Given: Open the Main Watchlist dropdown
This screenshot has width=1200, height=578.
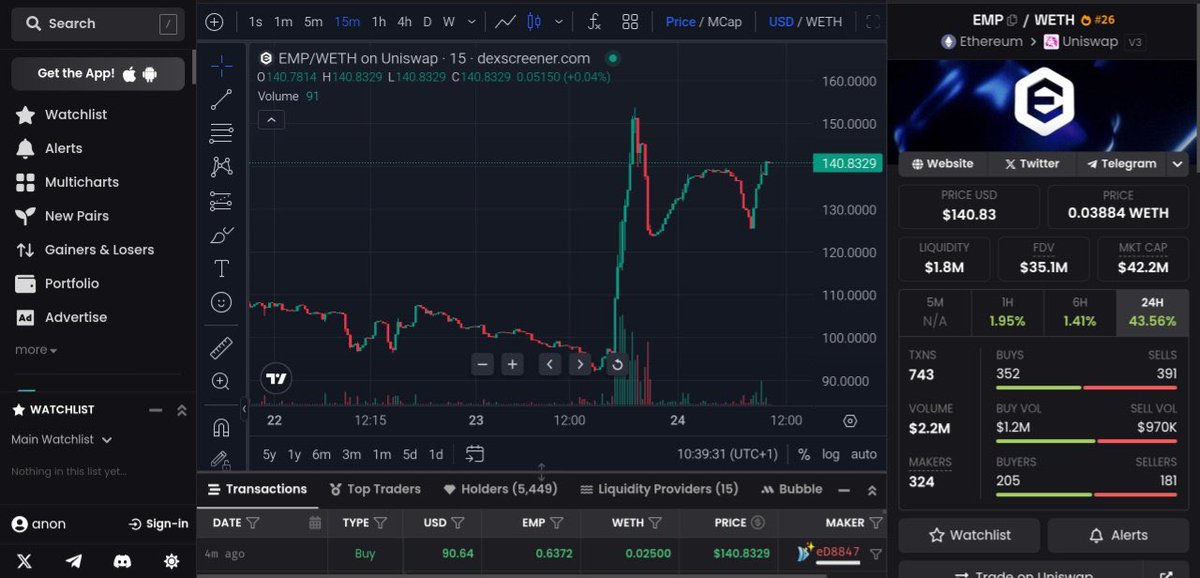Looking at the screenshot, I should (62, 439).
